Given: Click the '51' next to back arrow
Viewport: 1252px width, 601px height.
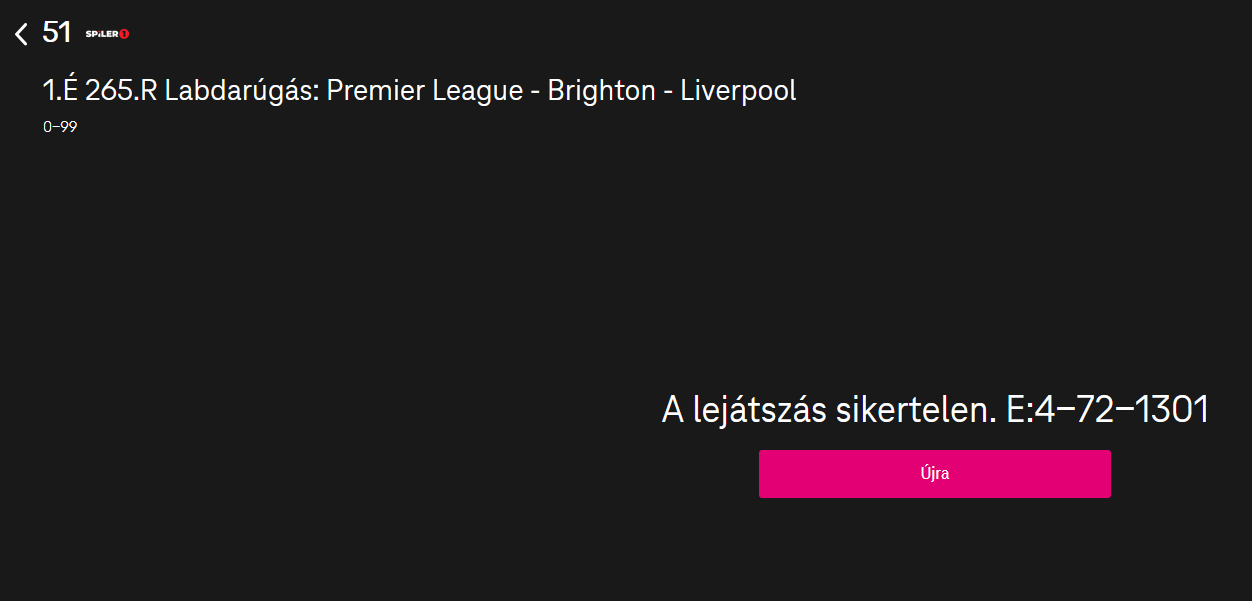Looking at the screenshot, I should pyautogui.click(x=56, y=33).
